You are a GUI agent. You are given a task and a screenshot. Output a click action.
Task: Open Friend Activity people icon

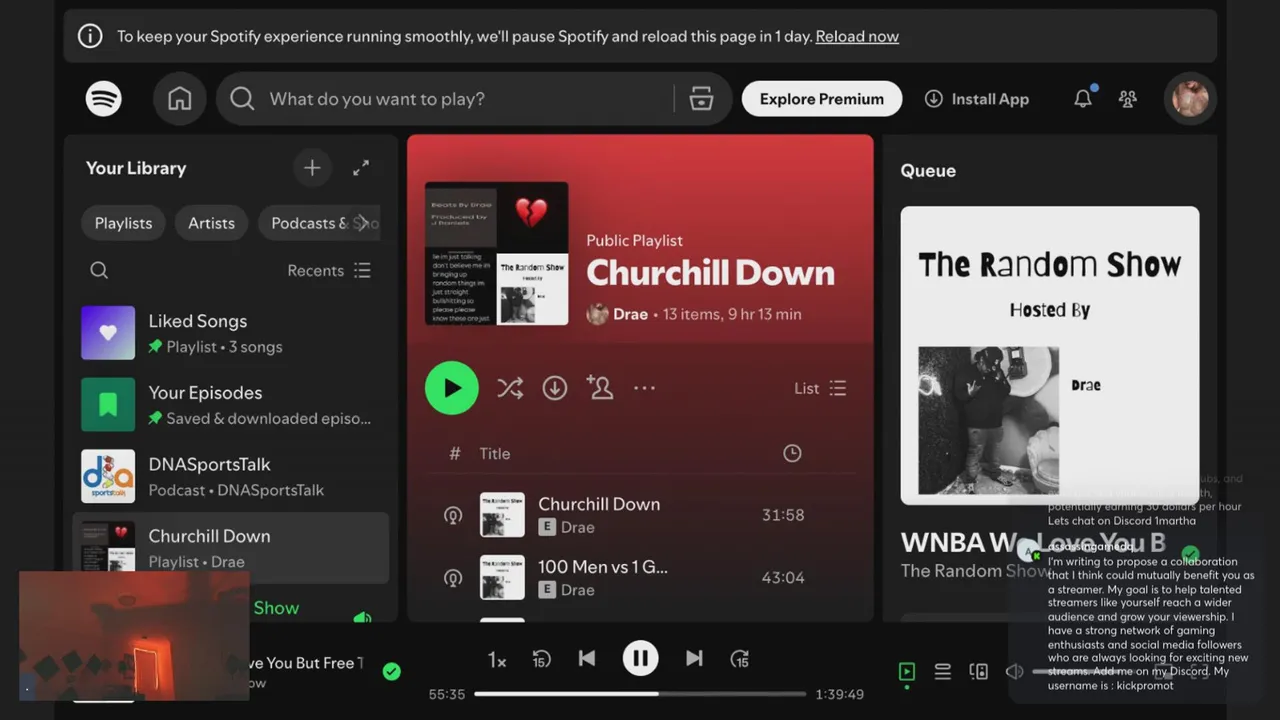click(1128, 98)
